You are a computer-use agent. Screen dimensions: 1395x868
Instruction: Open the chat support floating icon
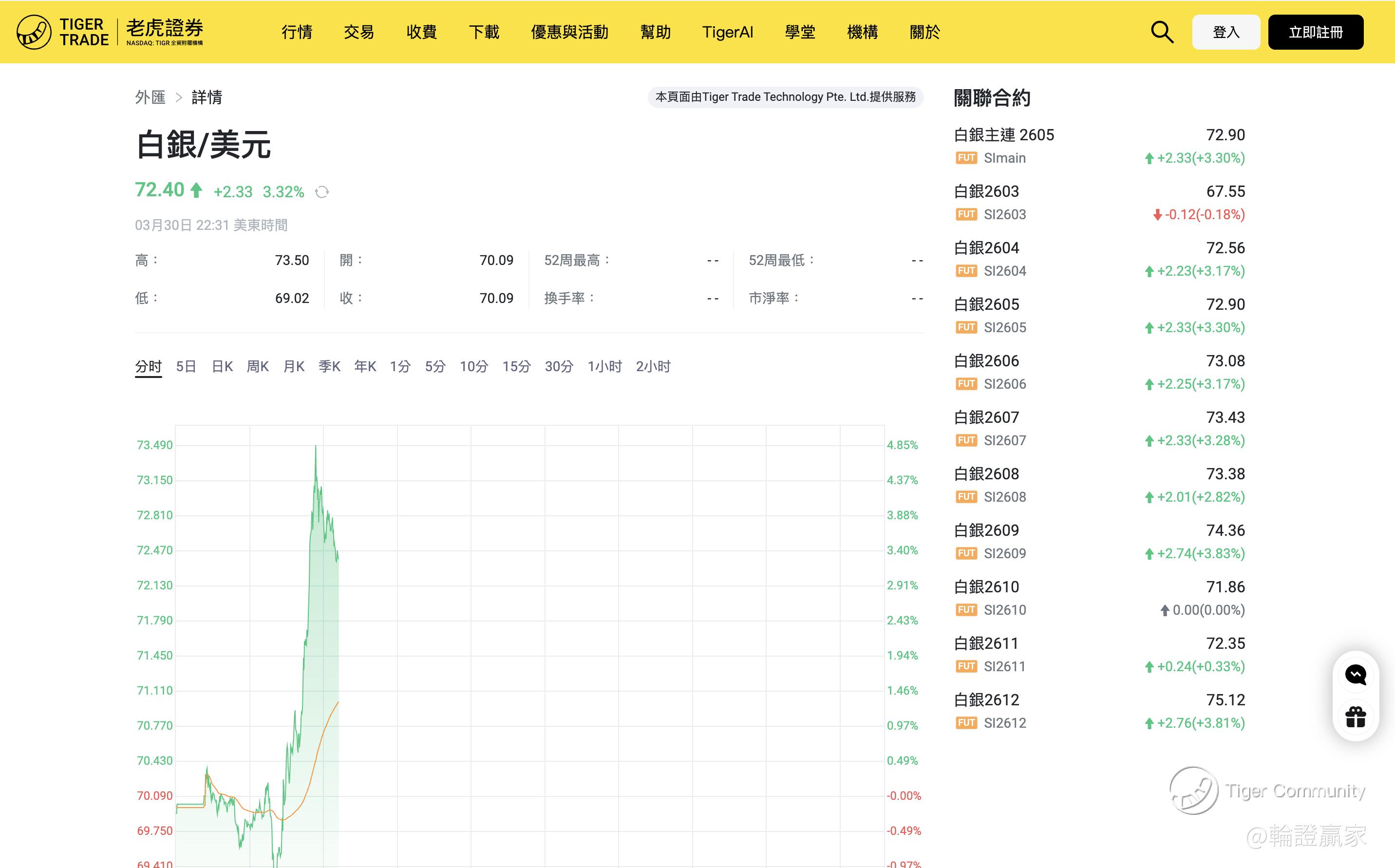click(x=1356, y=674)
